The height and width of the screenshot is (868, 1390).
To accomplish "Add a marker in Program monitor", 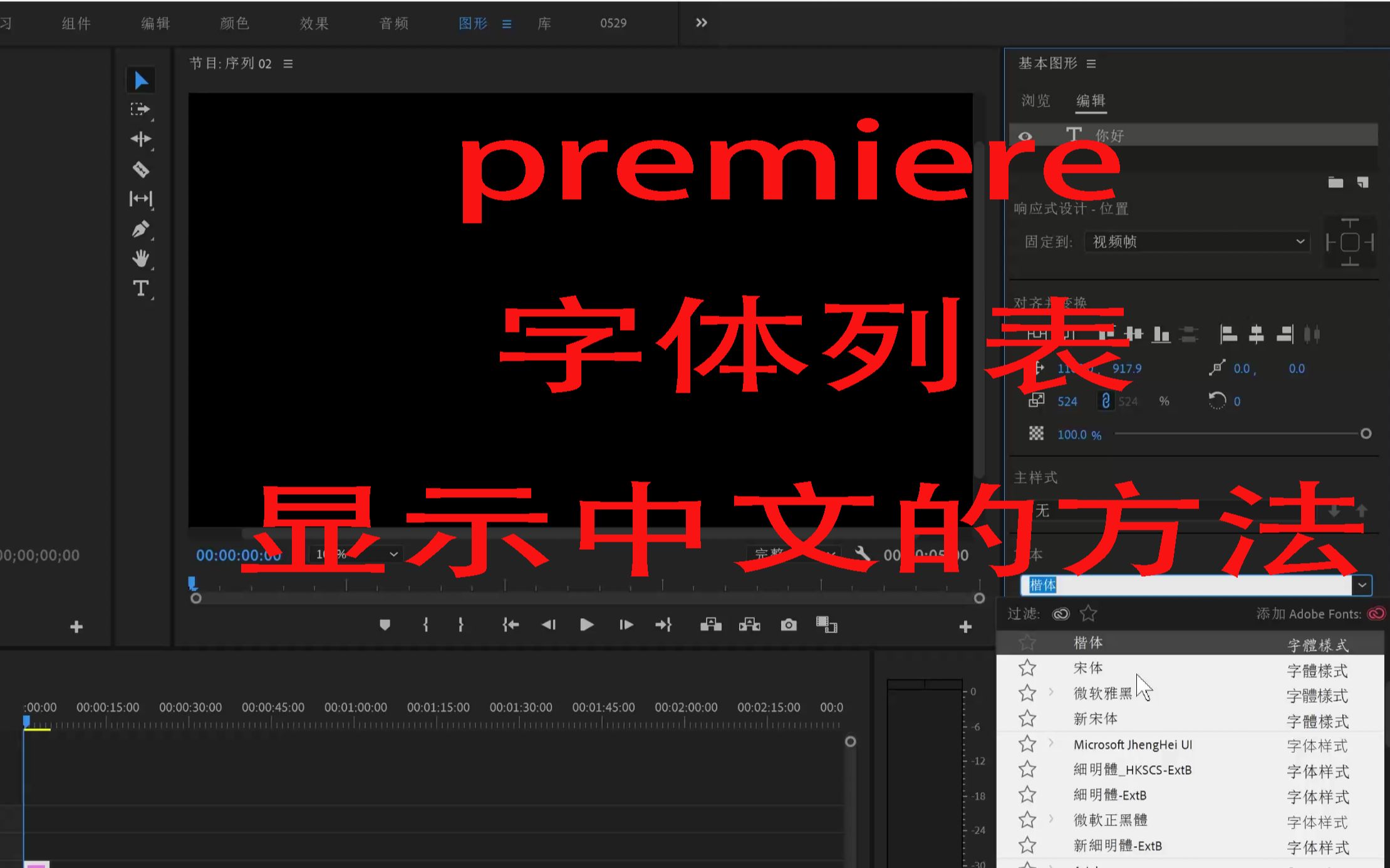I will point(385,624).
